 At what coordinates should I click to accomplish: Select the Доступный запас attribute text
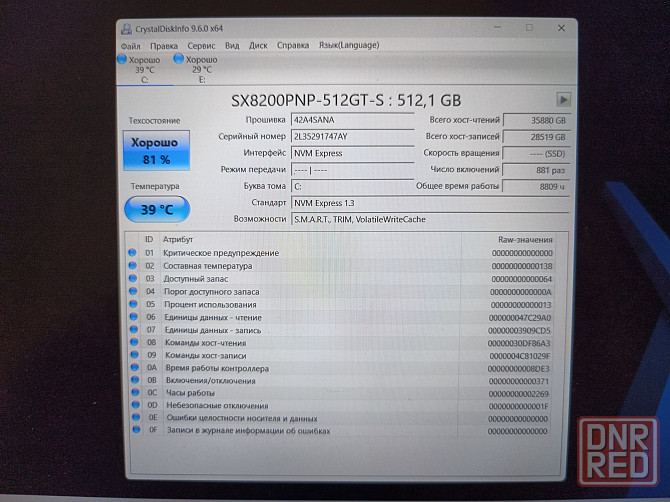[x=196, y=279]
